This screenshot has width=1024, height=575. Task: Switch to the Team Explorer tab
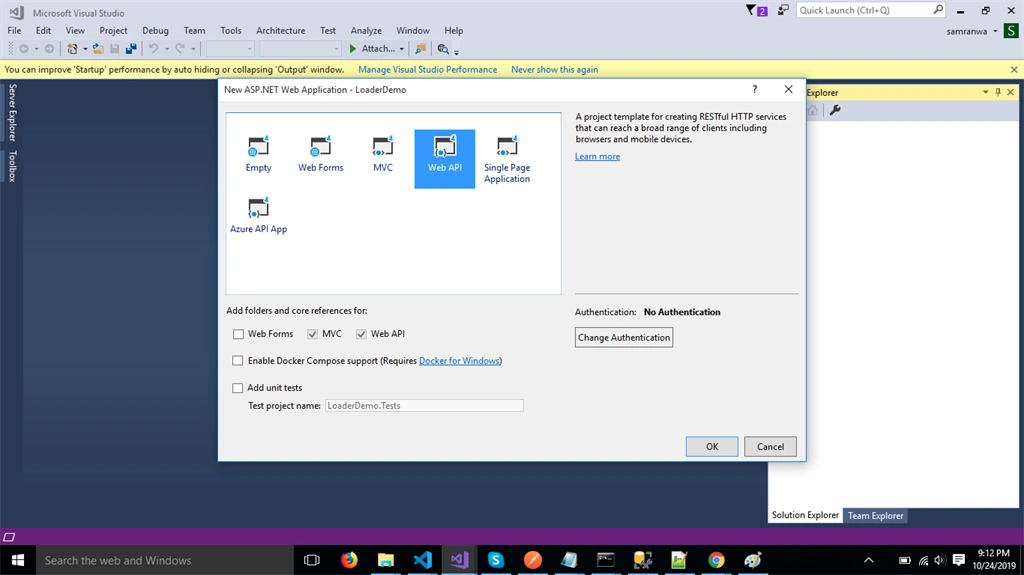[x=875, y=516]
